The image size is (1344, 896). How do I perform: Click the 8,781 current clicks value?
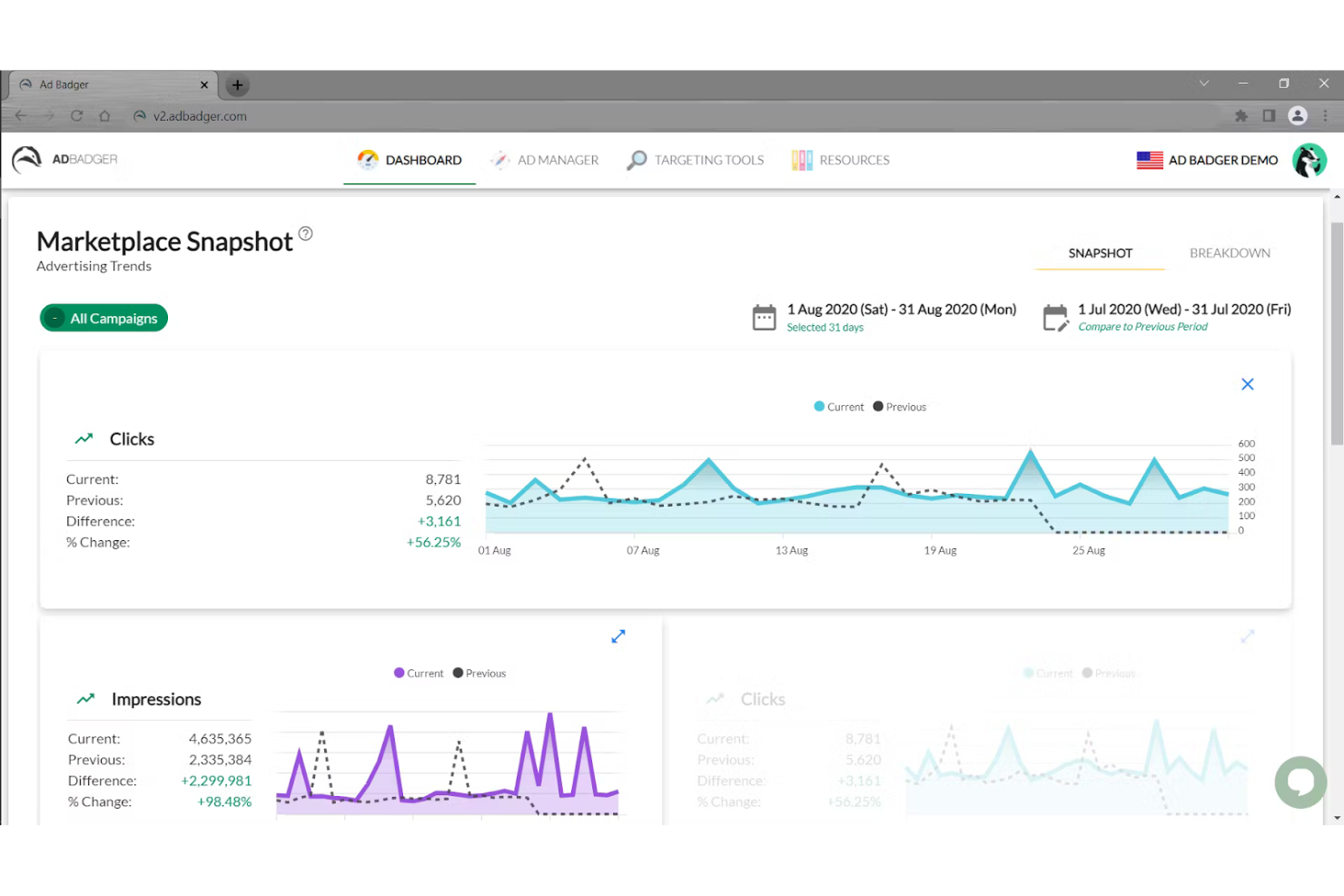(443, 479)
